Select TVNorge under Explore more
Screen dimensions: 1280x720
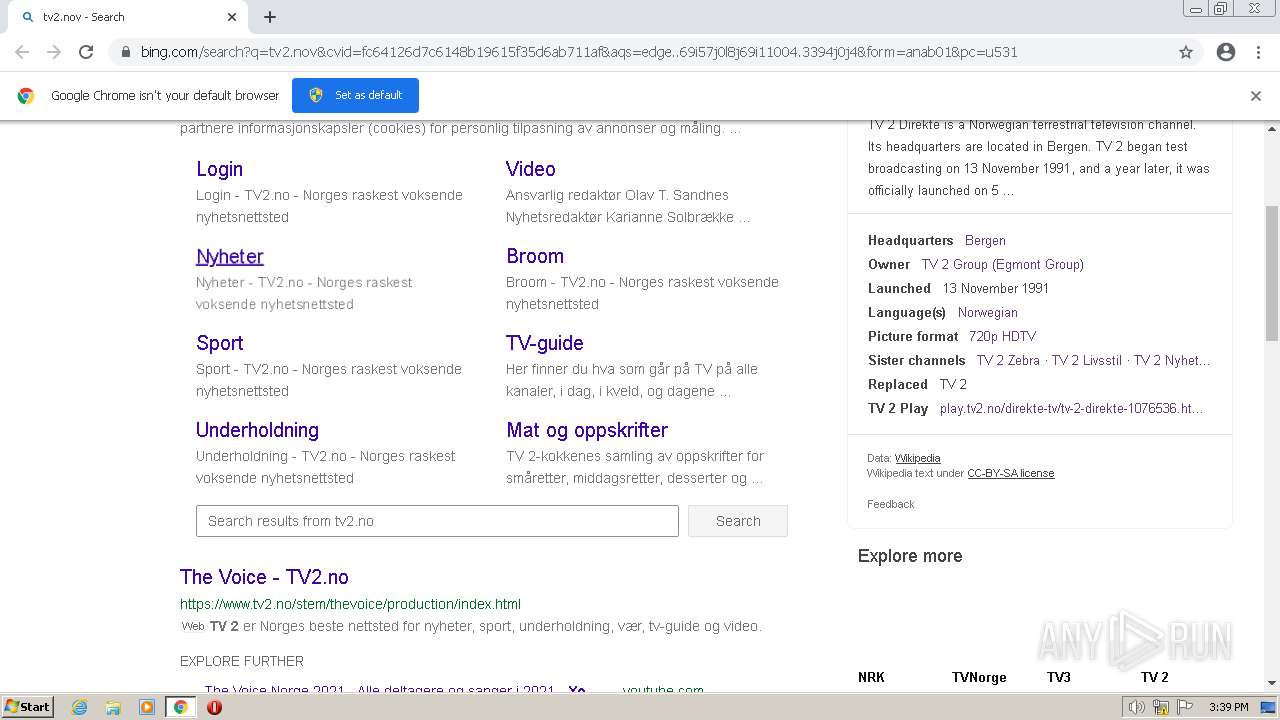click(979, 677)
